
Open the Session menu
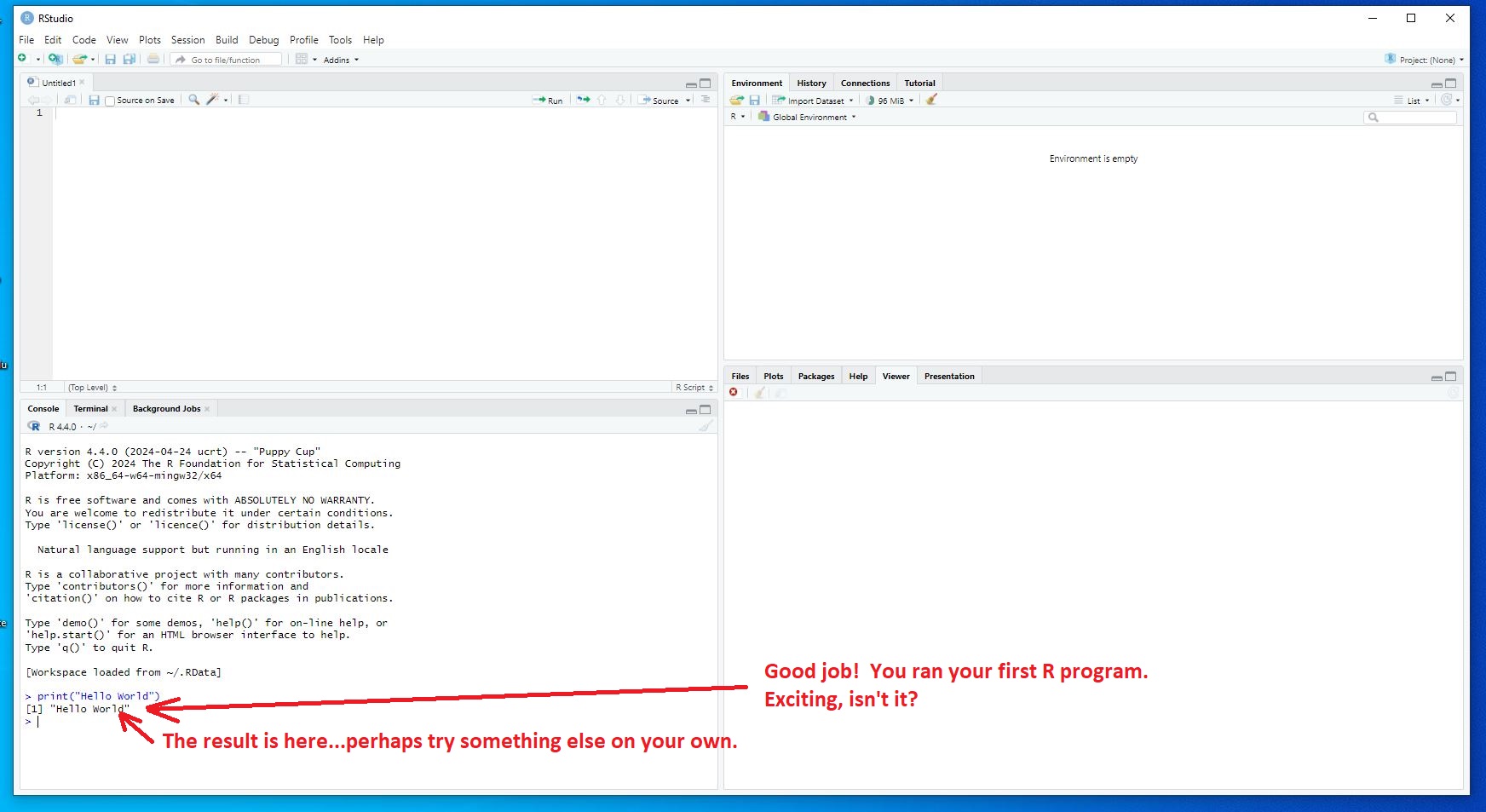pyautogui.click(x=187, y=40)
